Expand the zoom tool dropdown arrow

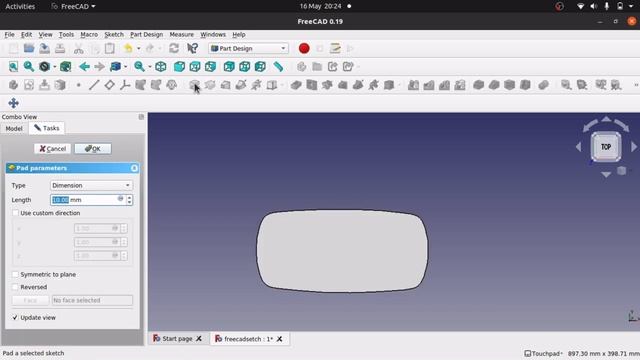pos(150,67)
